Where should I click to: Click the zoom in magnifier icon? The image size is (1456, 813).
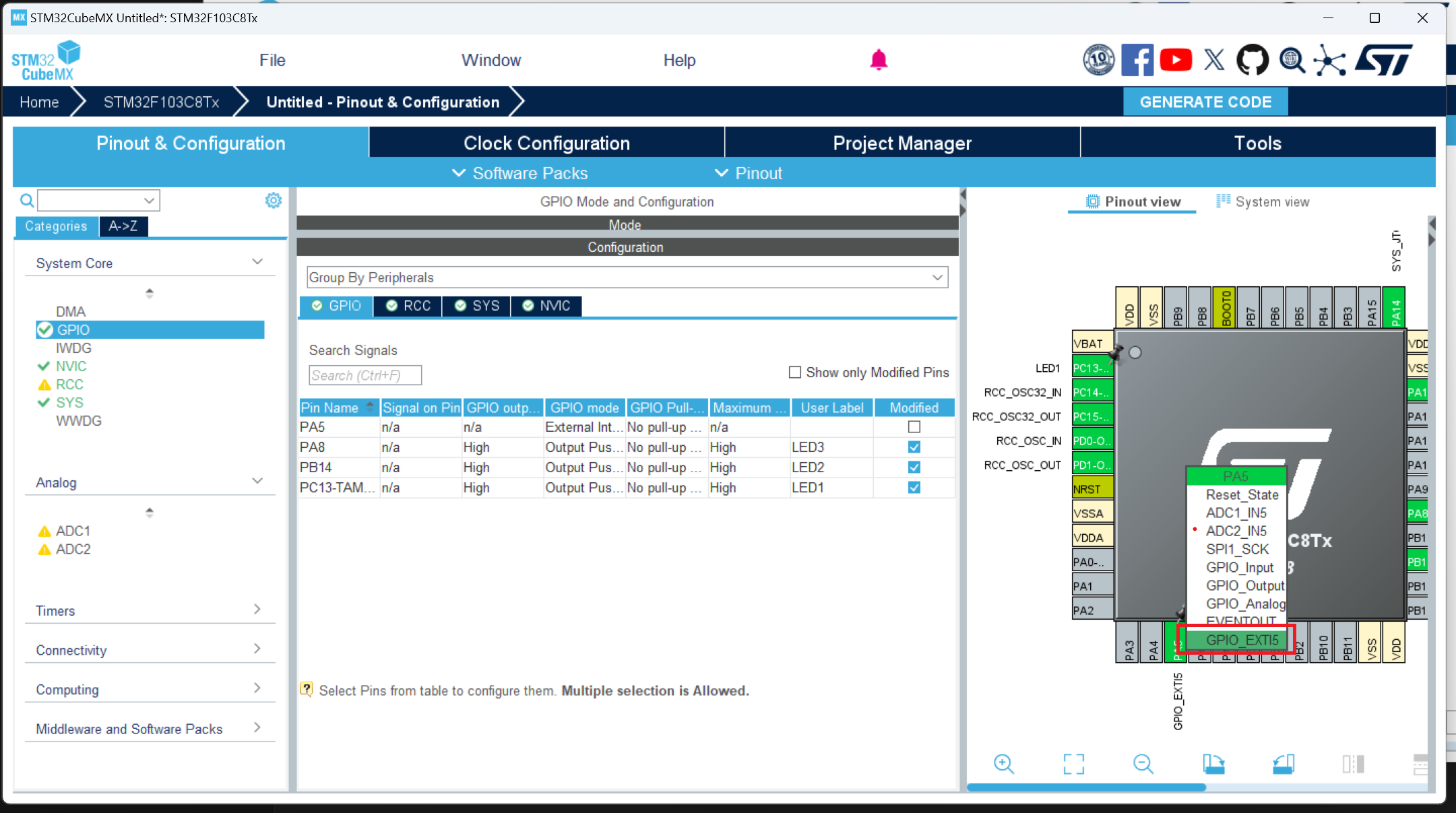click(1003, 764)
